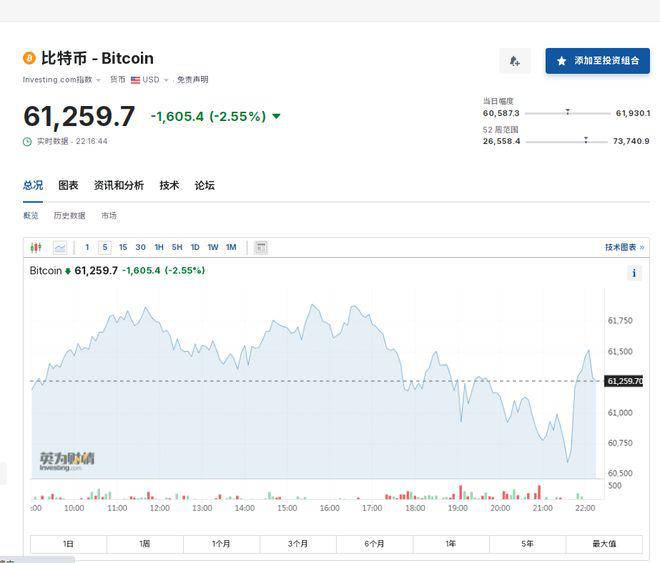Select the 概览 sub-tab
This screenshot has height=563, width=660.
(31, 215)
